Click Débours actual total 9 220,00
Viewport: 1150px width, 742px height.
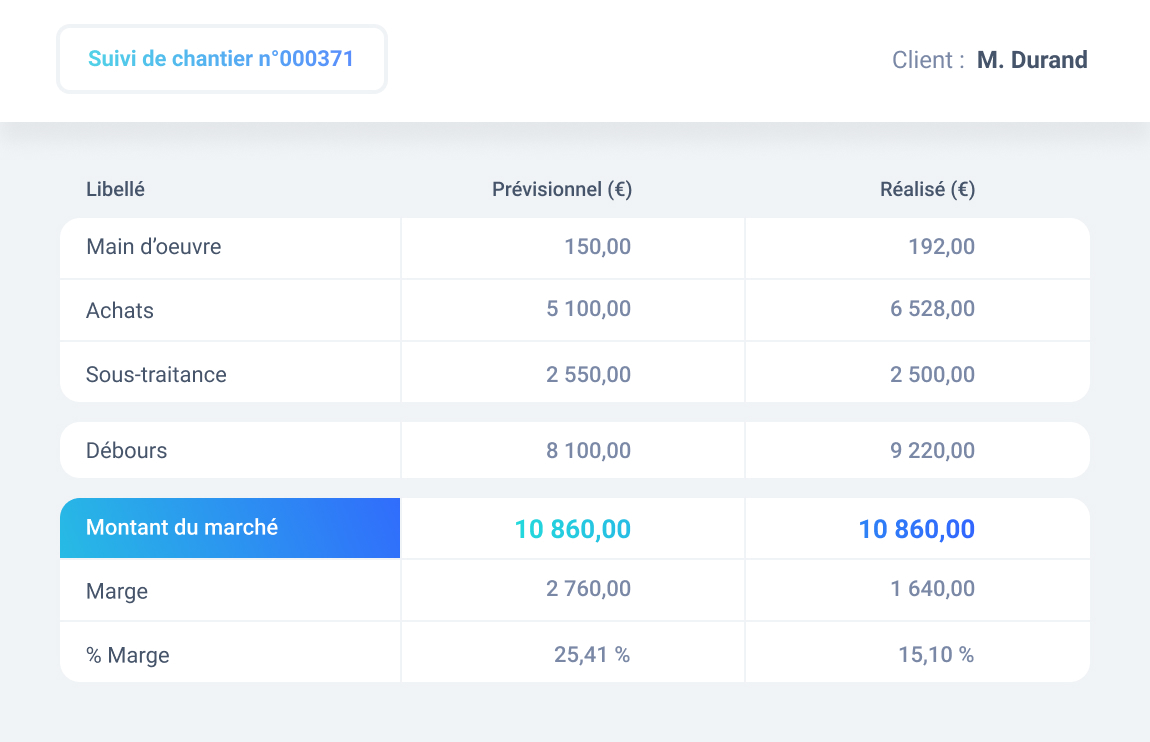[932, 451]
